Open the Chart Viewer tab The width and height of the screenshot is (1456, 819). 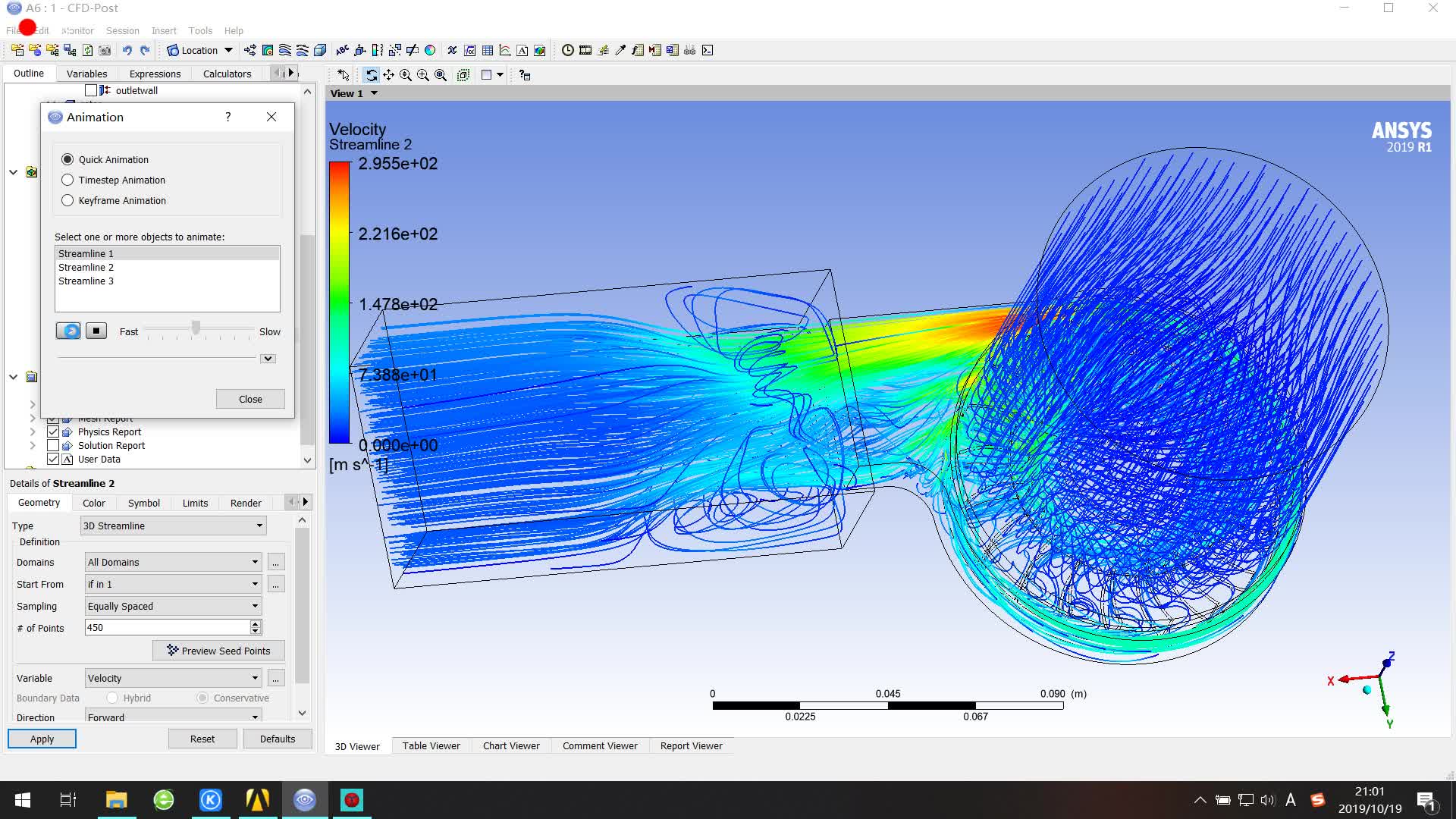tap(511, 745)
